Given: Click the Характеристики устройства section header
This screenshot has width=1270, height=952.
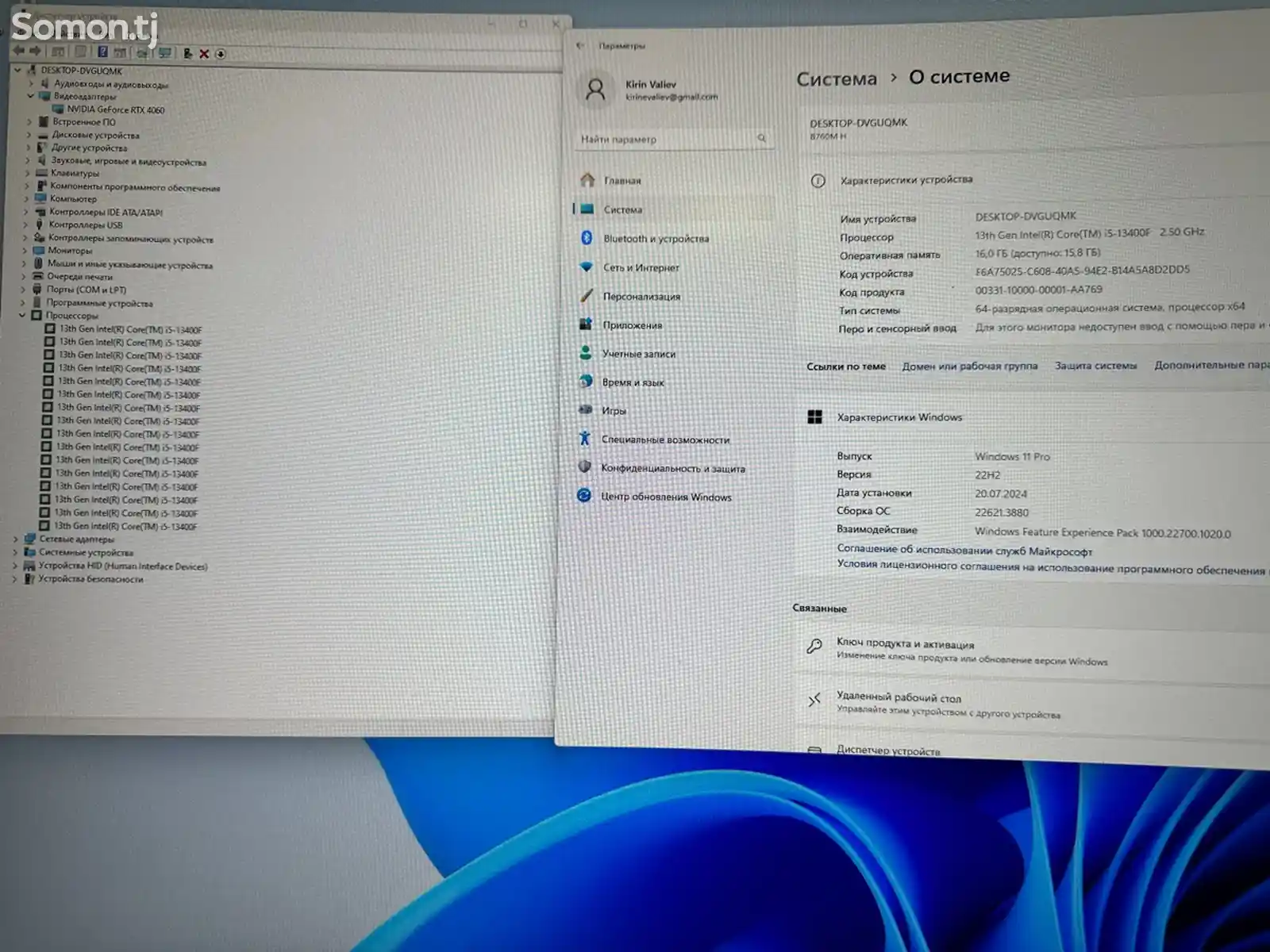Looking at the screenshot, I should click(906, 179).
